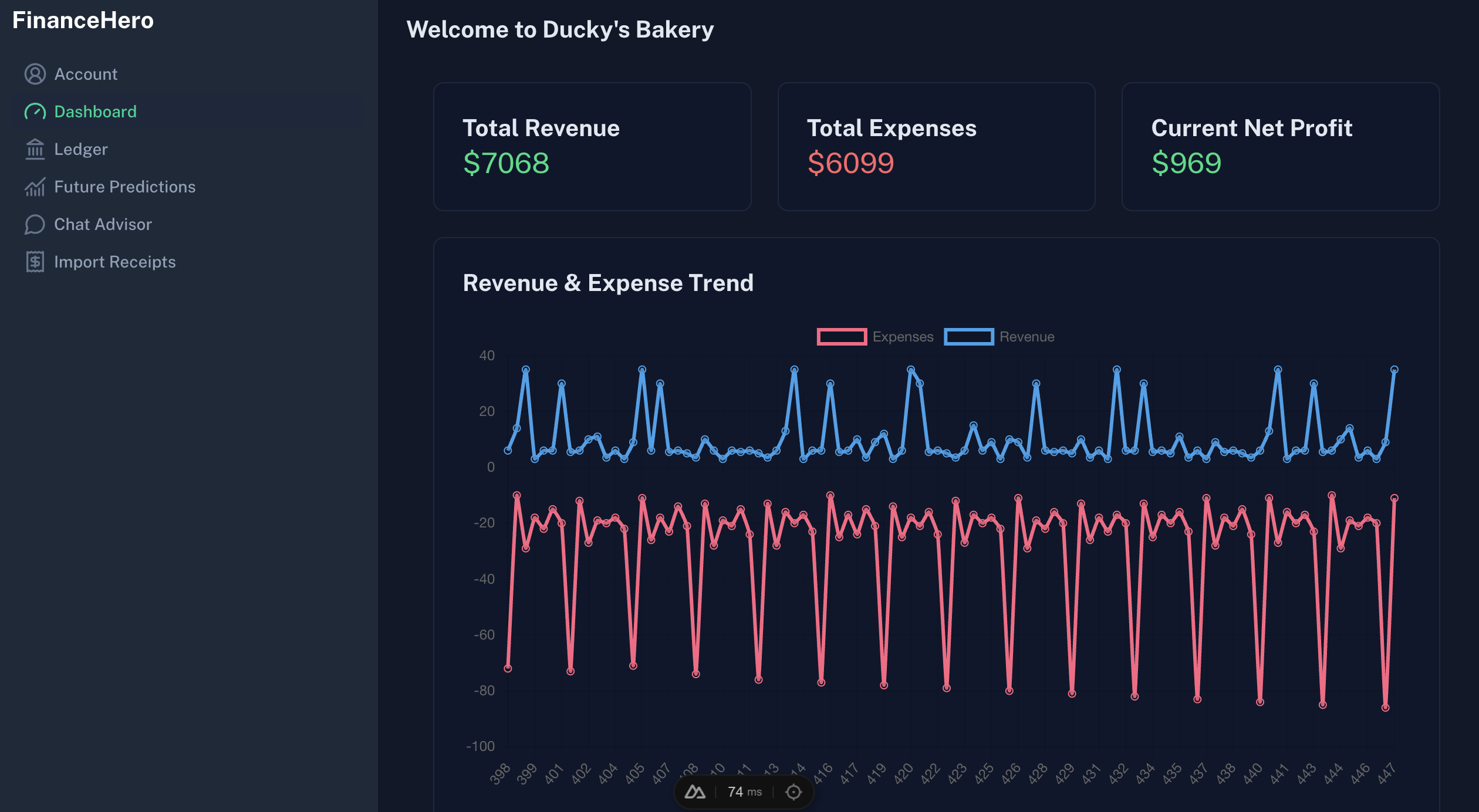The image size is (1479, 812).
Task: Click the Nuxt logo in devtools bar
Action: coord(695,792)
